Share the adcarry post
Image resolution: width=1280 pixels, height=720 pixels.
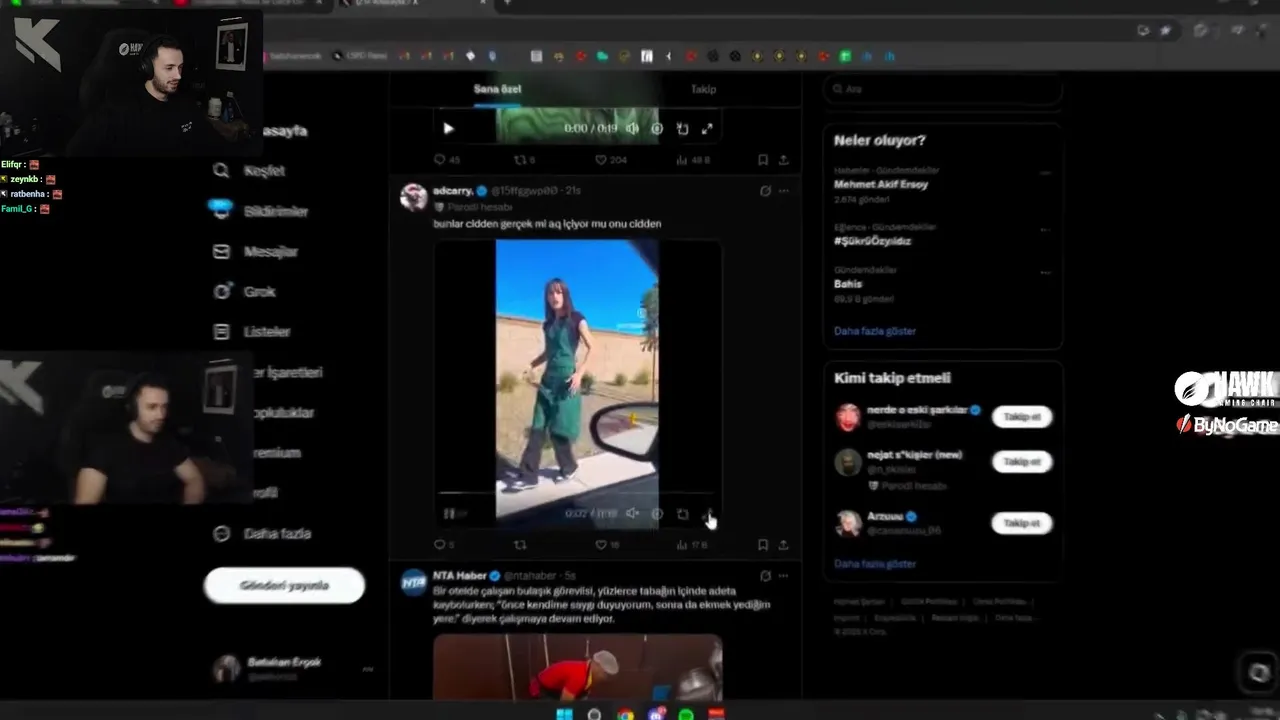tap(783, 545)
